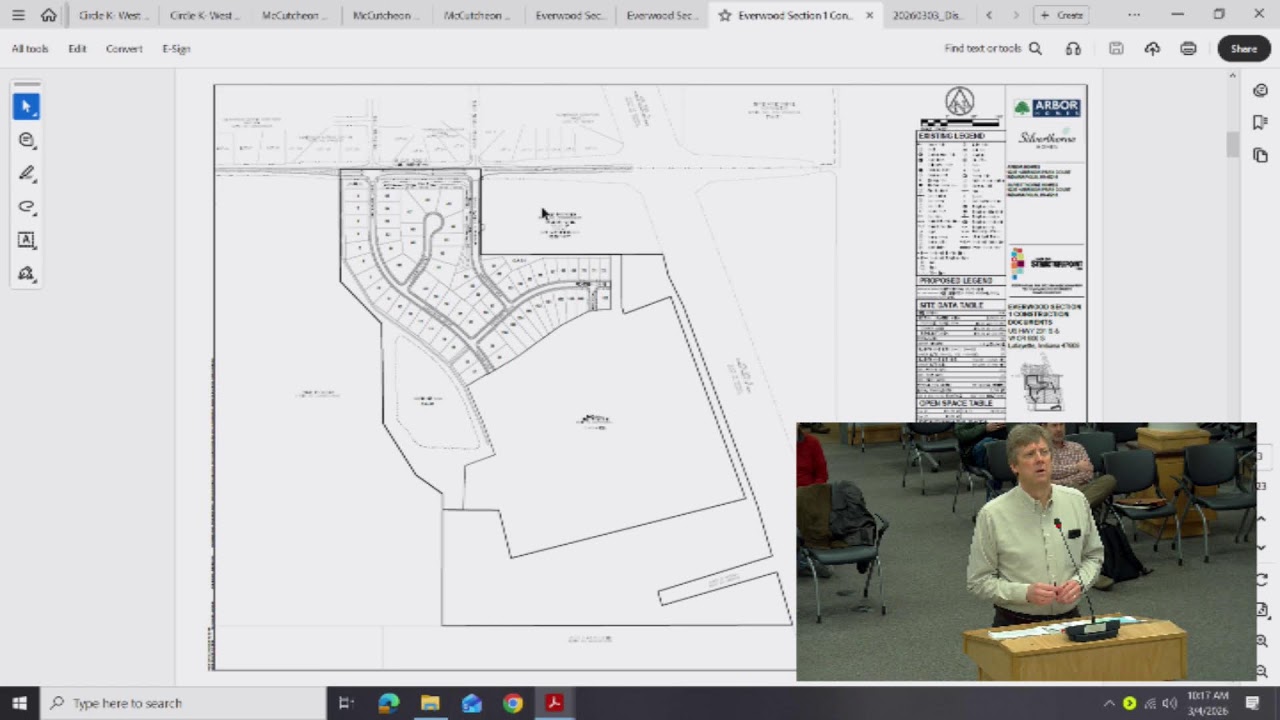Open Edit menu
1280x720 pixels.
(77, 48)
